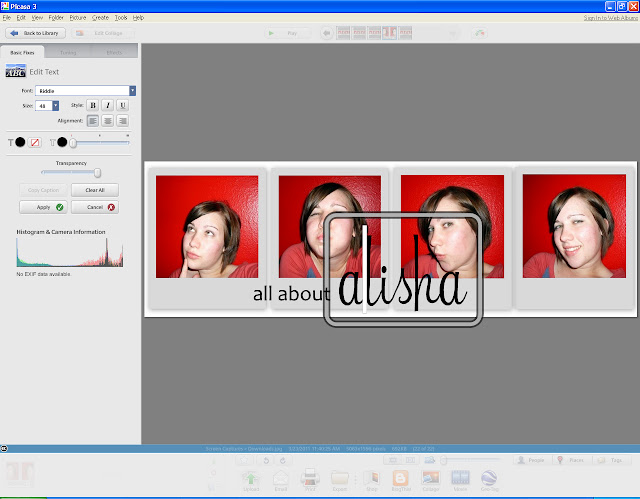Select the first photo in the collage
Viewport: 640px width, 499px height.
tap(207, 227)
